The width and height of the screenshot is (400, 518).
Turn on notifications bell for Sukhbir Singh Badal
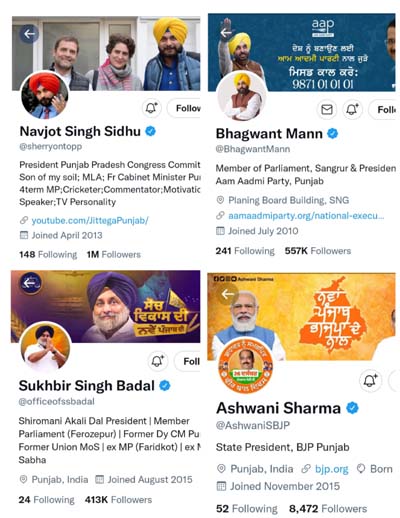[158, 361]
